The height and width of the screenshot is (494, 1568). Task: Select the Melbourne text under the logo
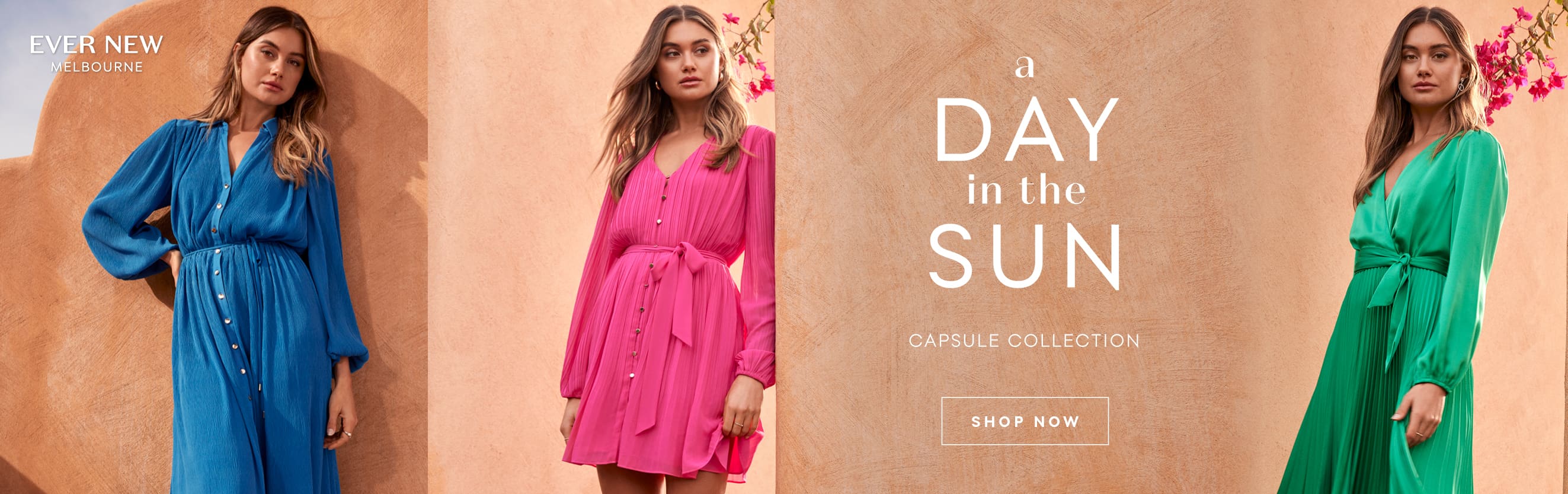pos(97,67)
